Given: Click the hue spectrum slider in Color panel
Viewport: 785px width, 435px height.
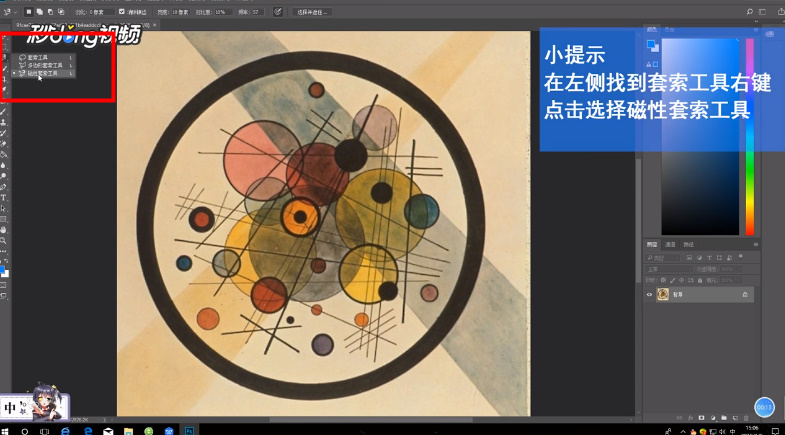Looking at the screenshot, I should (x=750, y=137).
